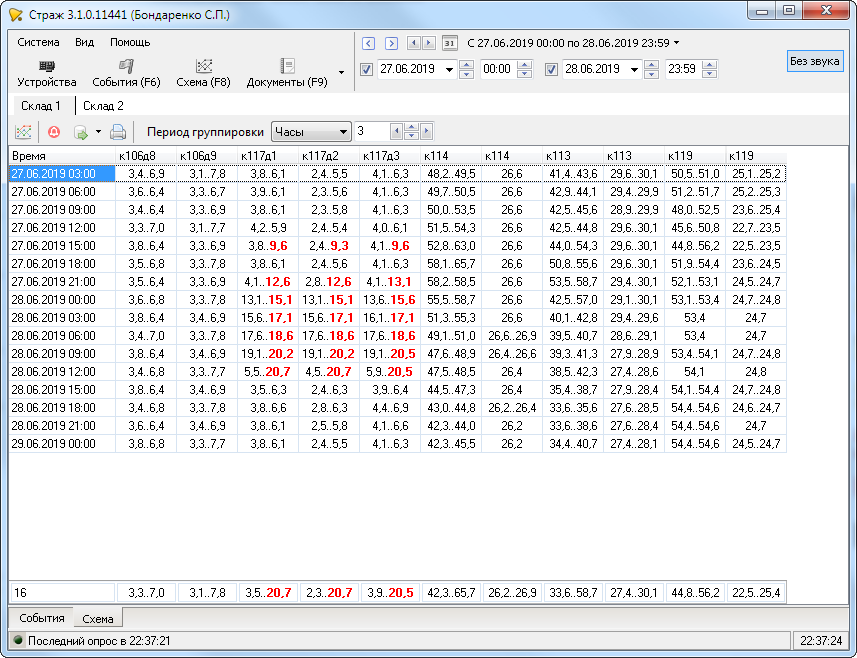Increase start time 00:00 with up spinner

coord(524,65)
